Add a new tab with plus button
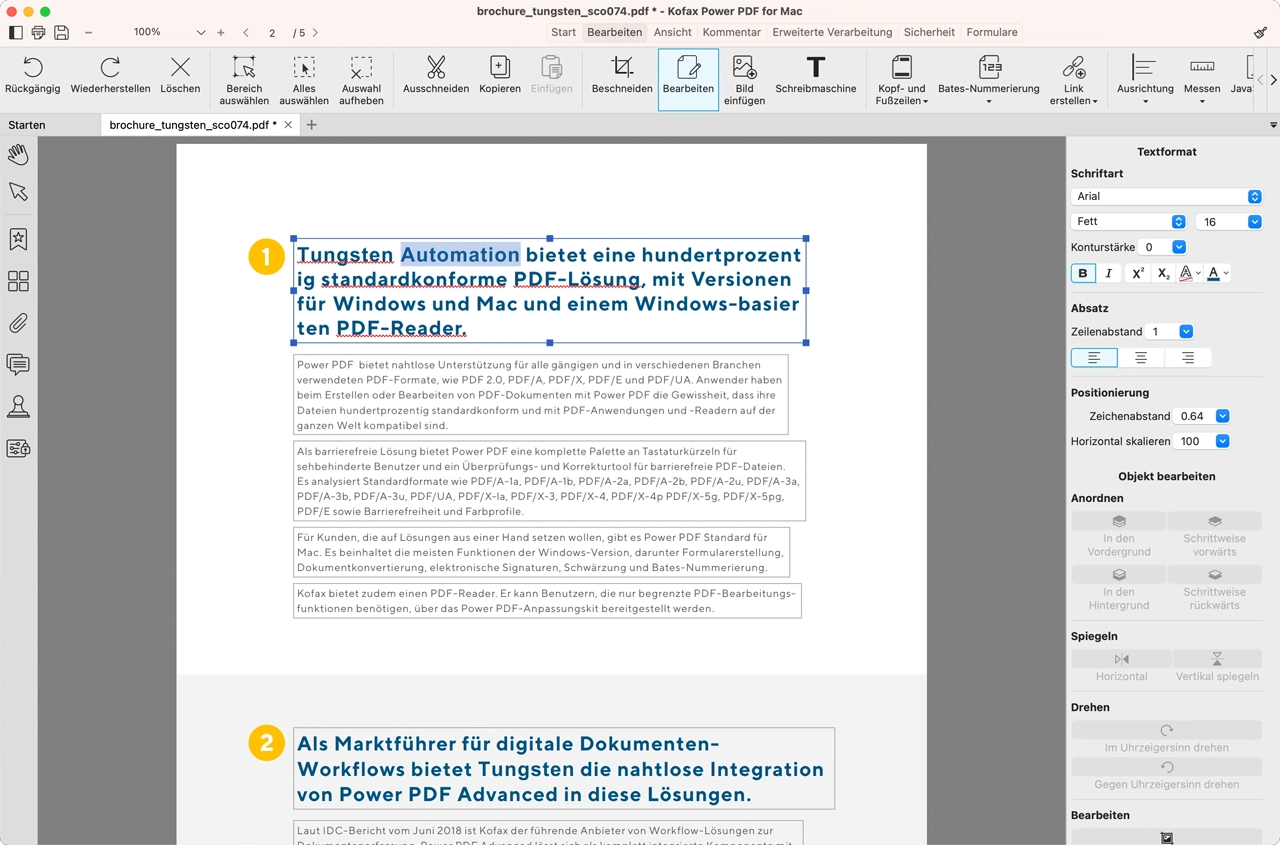Image resolution: width=1280 pixels, height=845 pixels. tap(311, 125)
